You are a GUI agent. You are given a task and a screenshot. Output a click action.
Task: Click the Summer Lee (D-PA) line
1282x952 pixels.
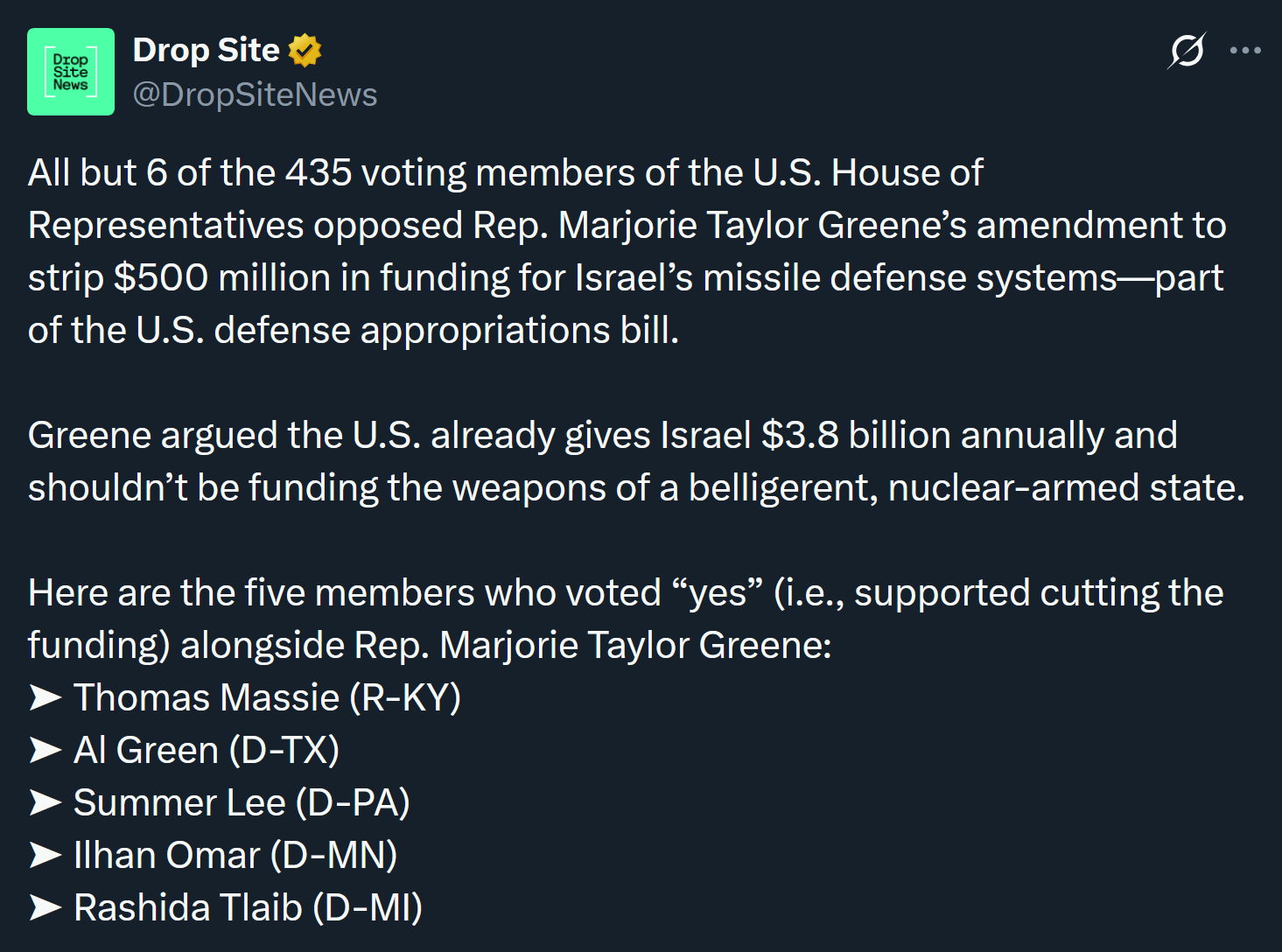coord(242,802)
